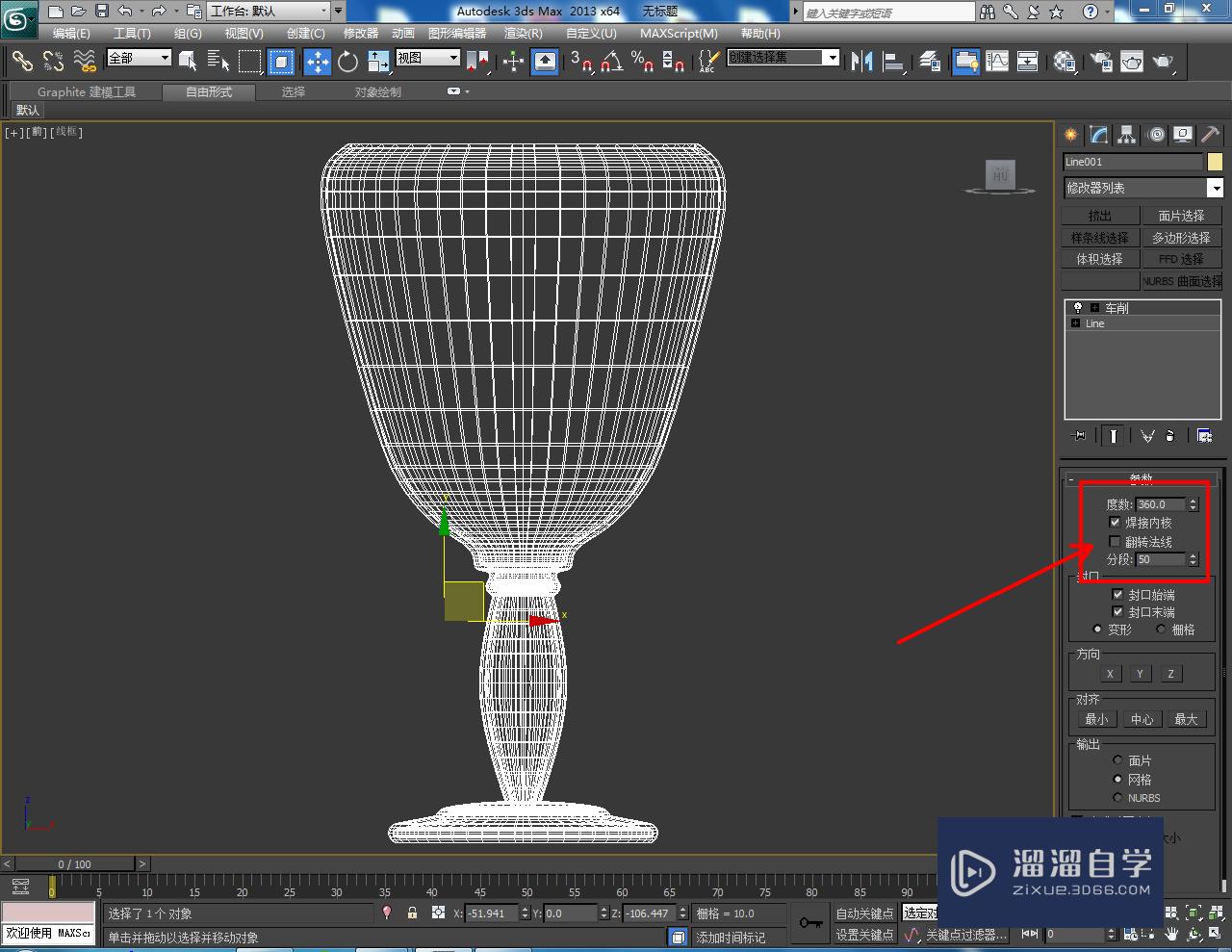Click the Use Pivot Point Center icon

[x=477, y=62]
